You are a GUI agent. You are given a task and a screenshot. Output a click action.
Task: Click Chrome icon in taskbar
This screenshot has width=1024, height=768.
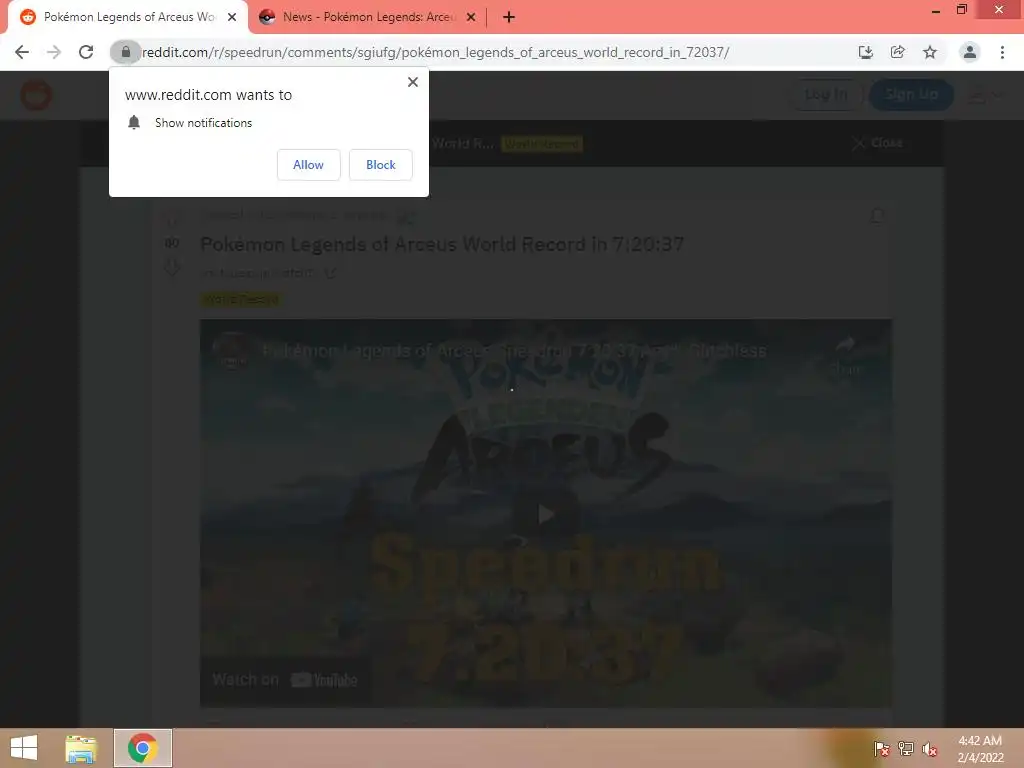point(143,748)
